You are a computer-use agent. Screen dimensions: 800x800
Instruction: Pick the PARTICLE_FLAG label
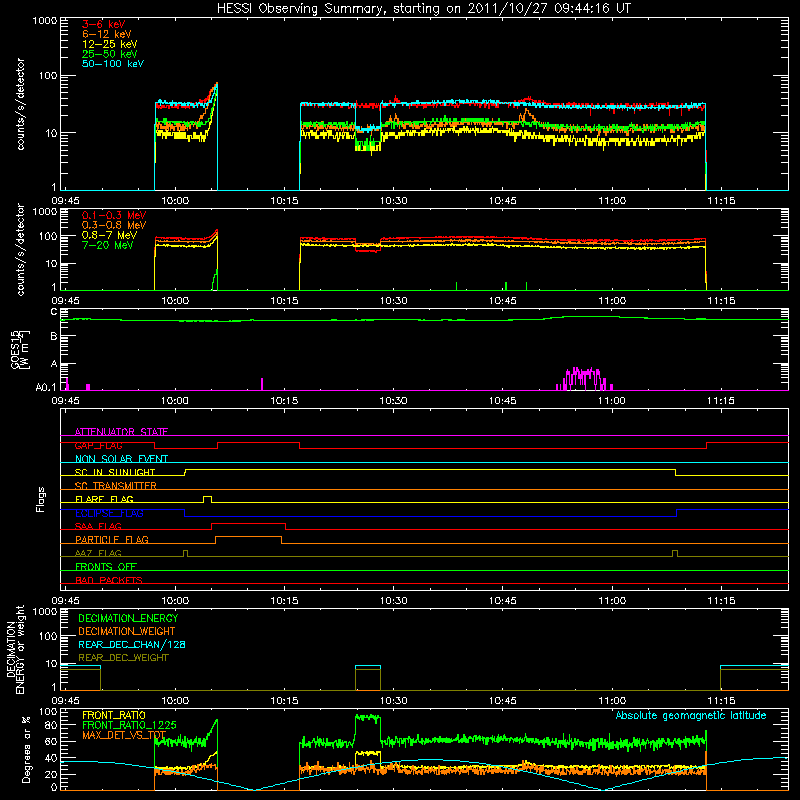pyautogui.click(x=112, y=539)
